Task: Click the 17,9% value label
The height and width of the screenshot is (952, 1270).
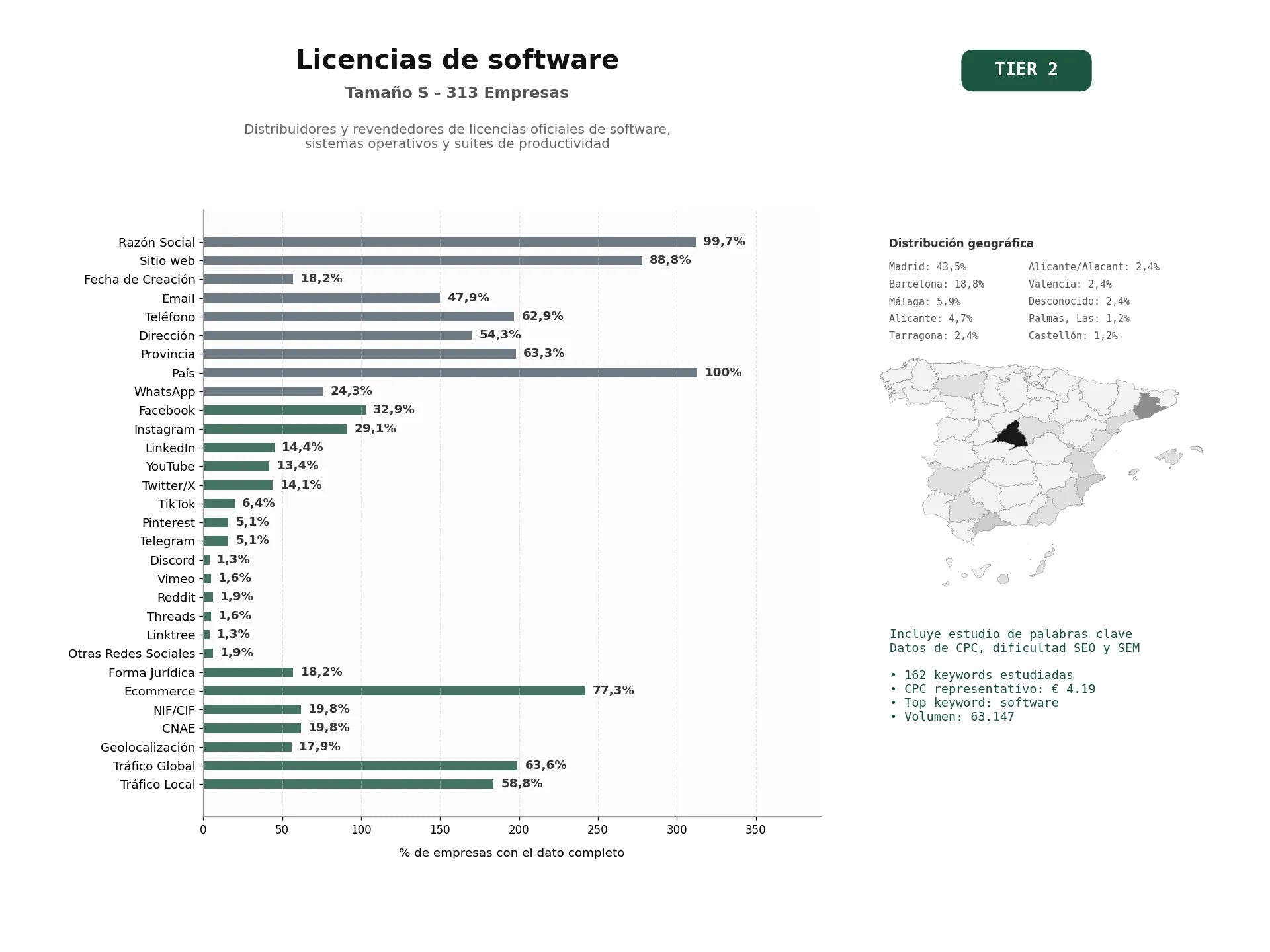Action: 319,746
